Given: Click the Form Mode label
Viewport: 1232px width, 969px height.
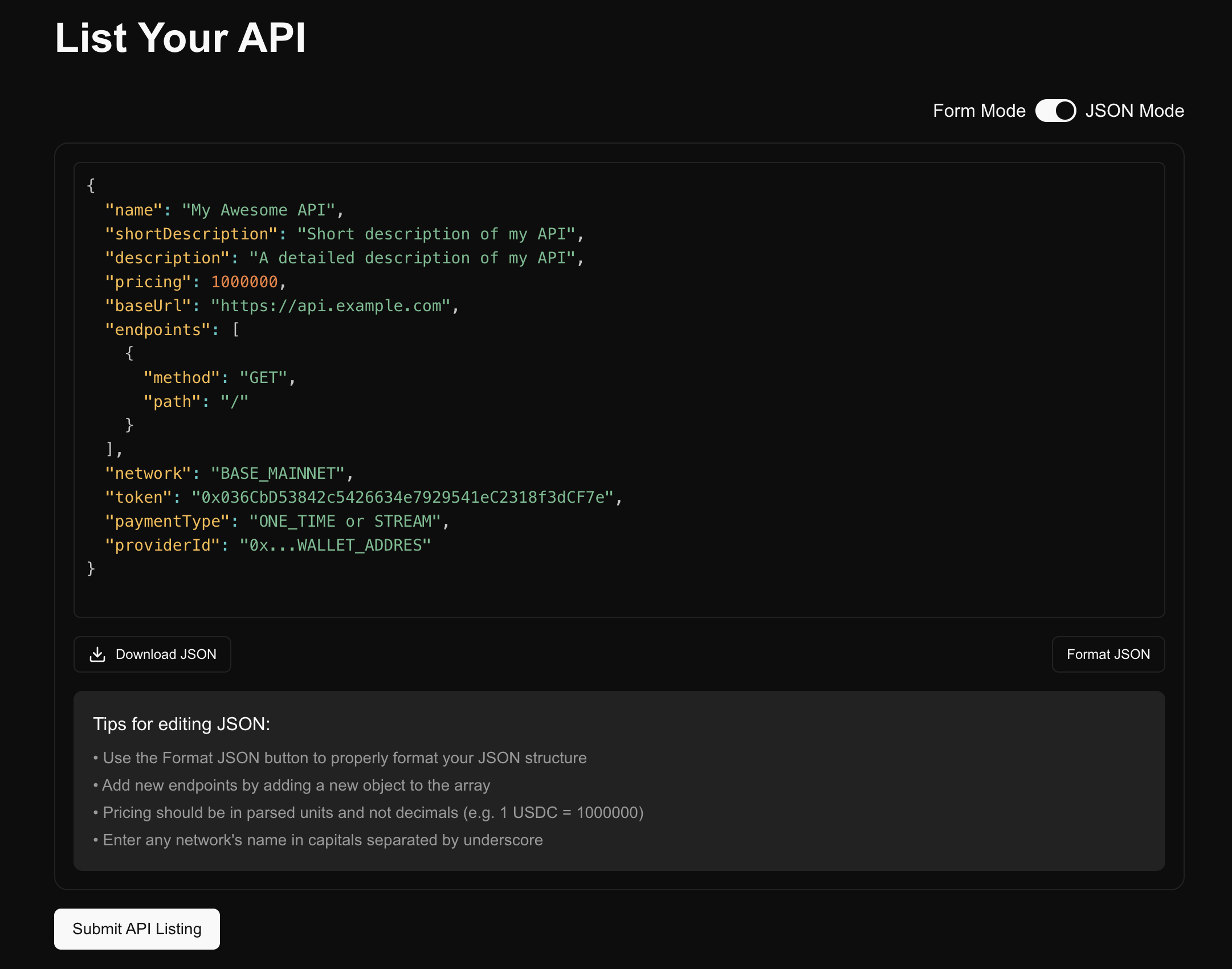Looking at the screenshot, I should (x=979, y=111).
